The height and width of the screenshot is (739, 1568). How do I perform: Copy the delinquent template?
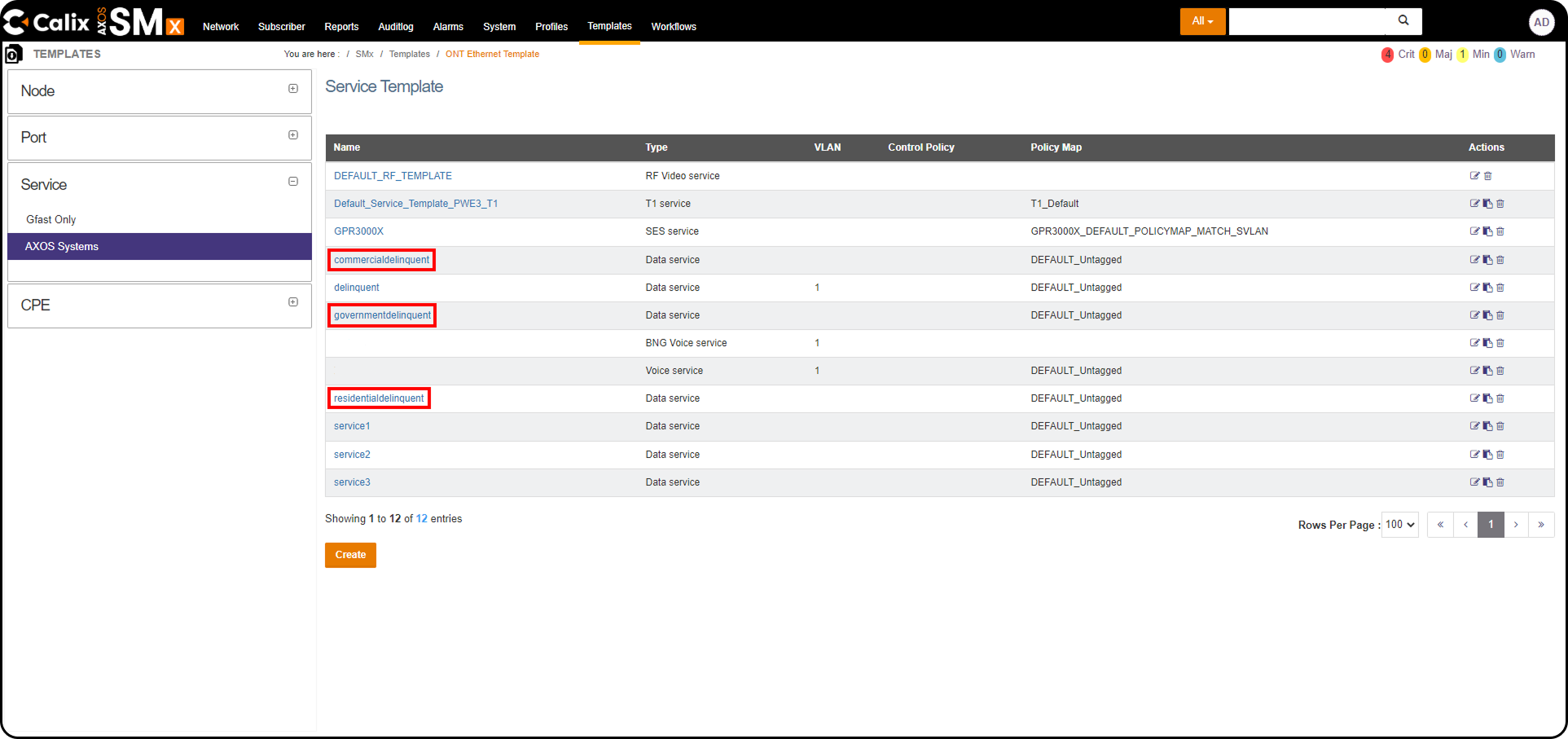1487,288
